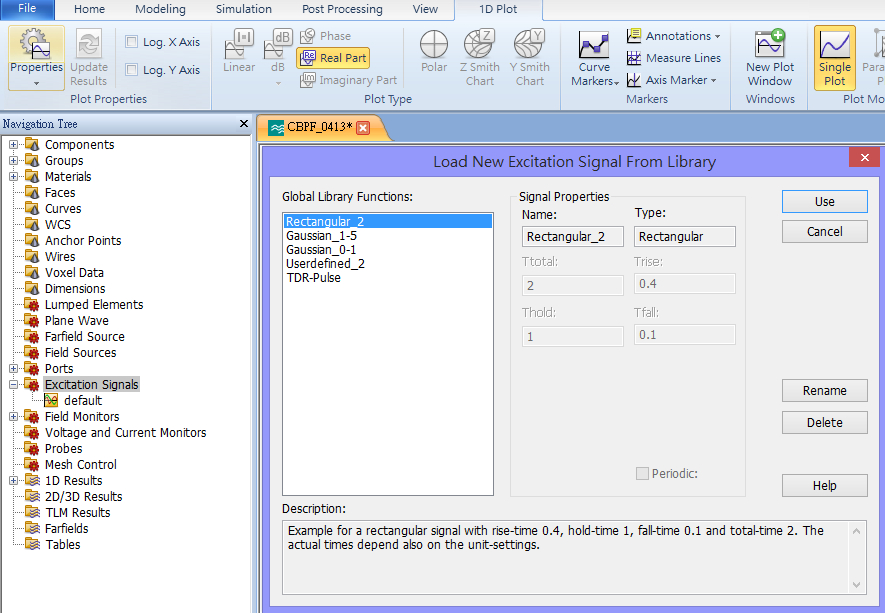Enable Log. X Axis checkbox
Viewport: 885px width, 613px height.
pyautogui.click(x=132, y=42)
